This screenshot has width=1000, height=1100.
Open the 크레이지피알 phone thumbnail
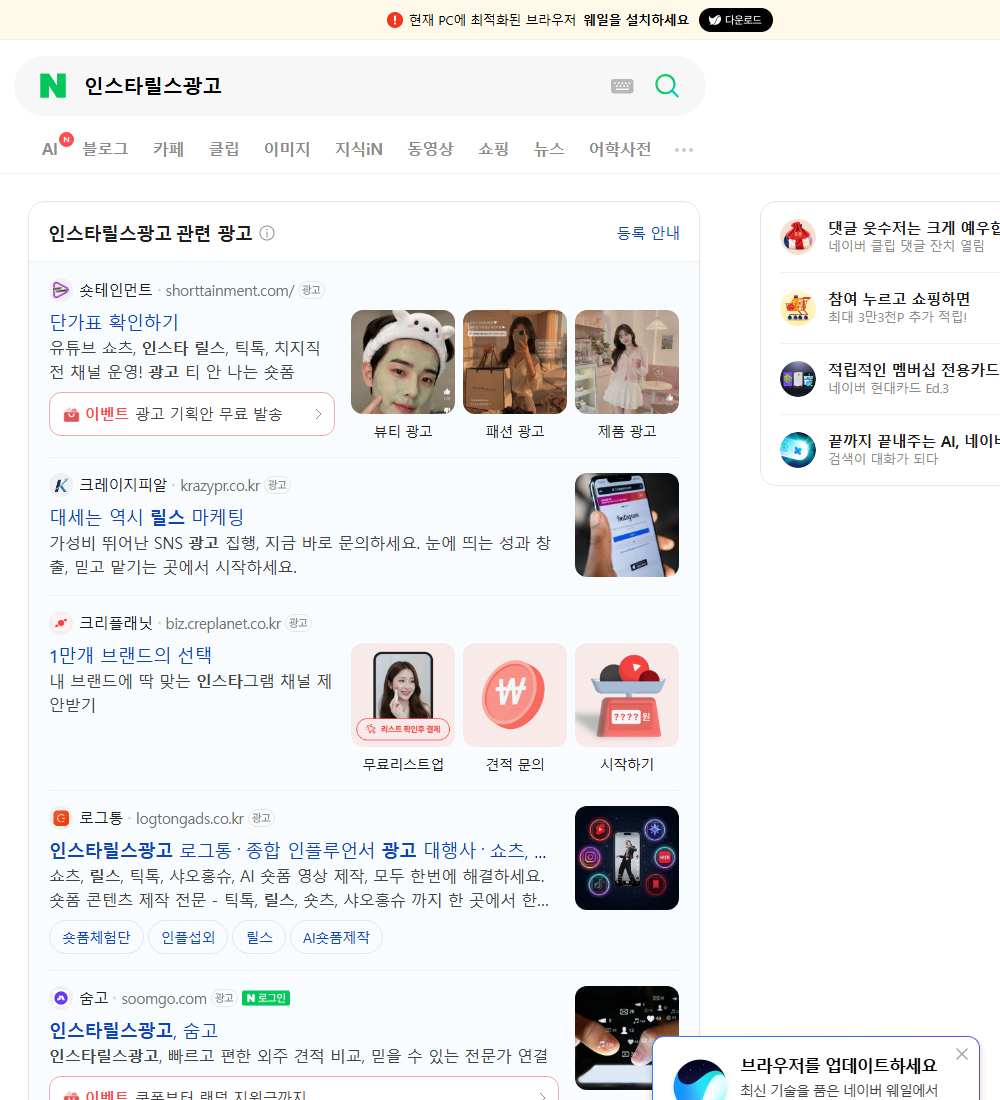tap(627, 525)
